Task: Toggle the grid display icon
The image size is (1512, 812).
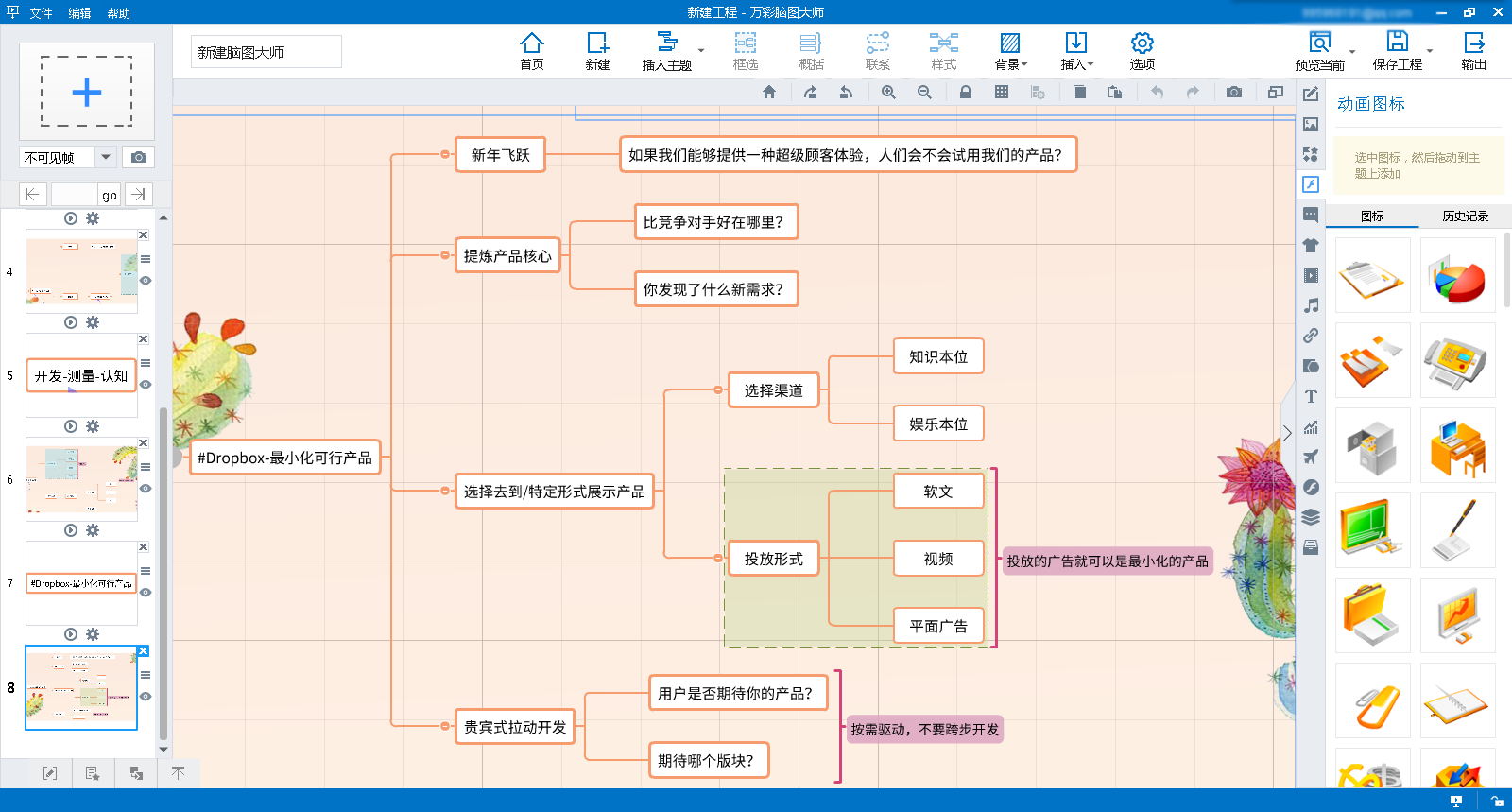Action: (x=1002, y=92)
